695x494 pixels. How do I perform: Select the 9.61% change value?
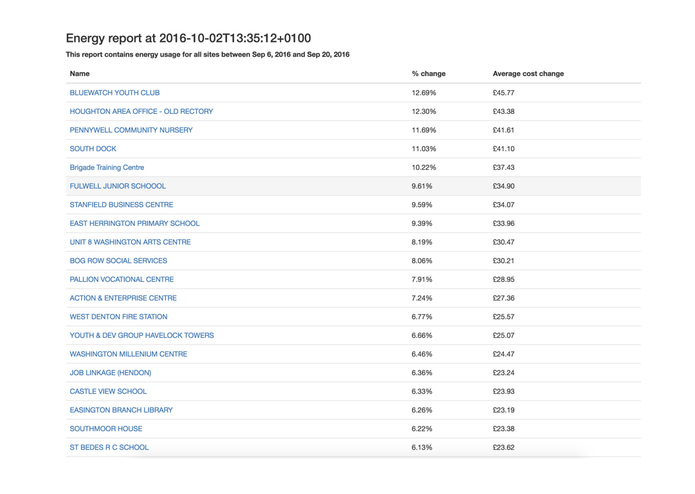(x=422, y=186)
